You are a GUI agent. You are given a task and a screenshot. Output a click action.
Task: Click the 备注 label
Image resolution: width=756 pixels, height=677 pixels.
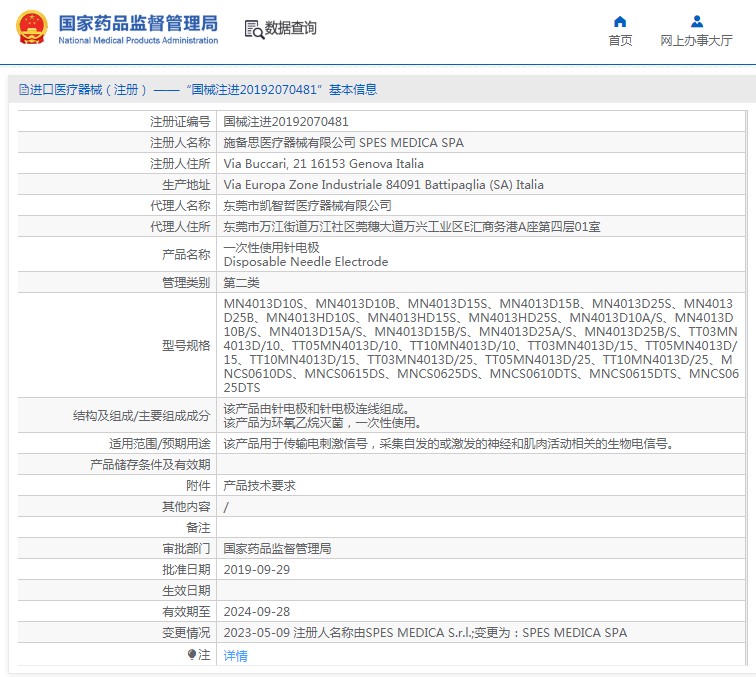(x=198, y=528)
